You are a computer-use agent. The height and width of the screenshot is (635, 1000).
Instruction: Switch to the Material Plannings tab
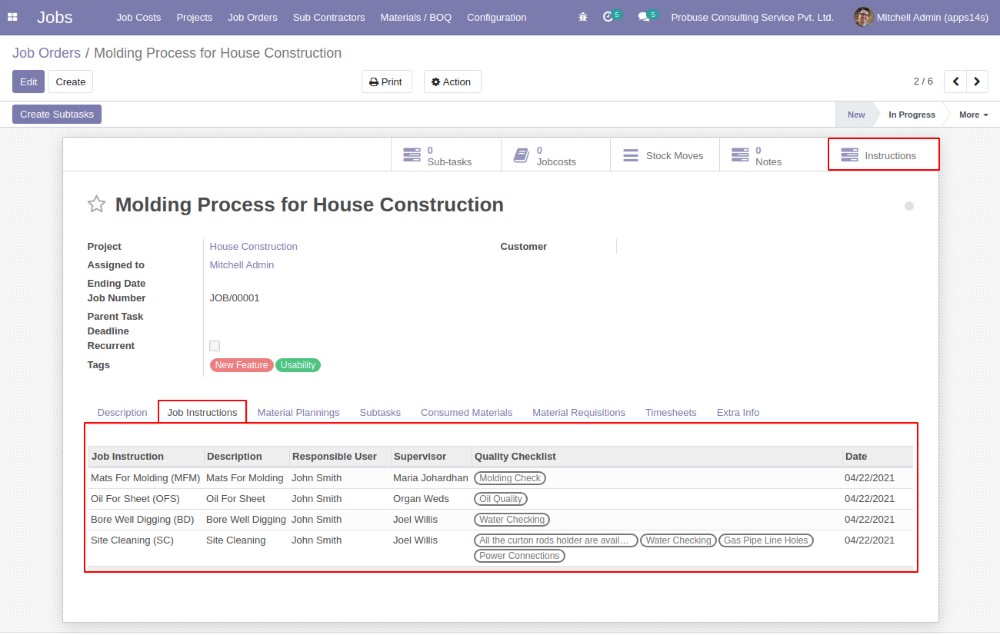298,412
